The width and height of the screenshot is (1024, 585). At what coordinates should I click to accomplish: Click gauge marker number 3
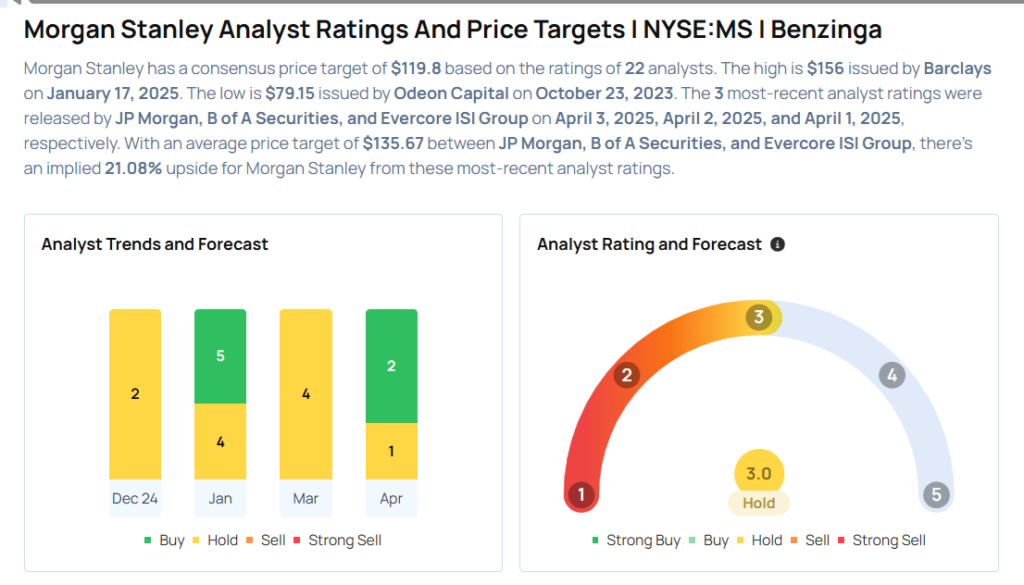click(x=759, y=318)
